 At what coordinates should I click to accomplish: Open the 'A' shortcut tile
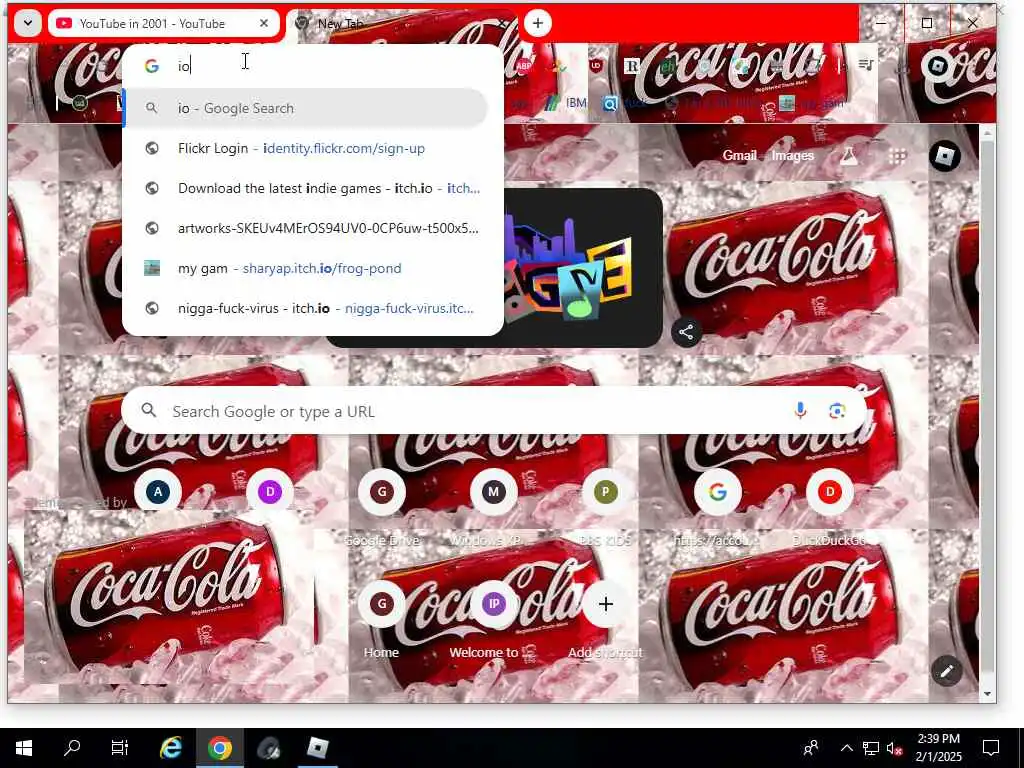[157, 492]
